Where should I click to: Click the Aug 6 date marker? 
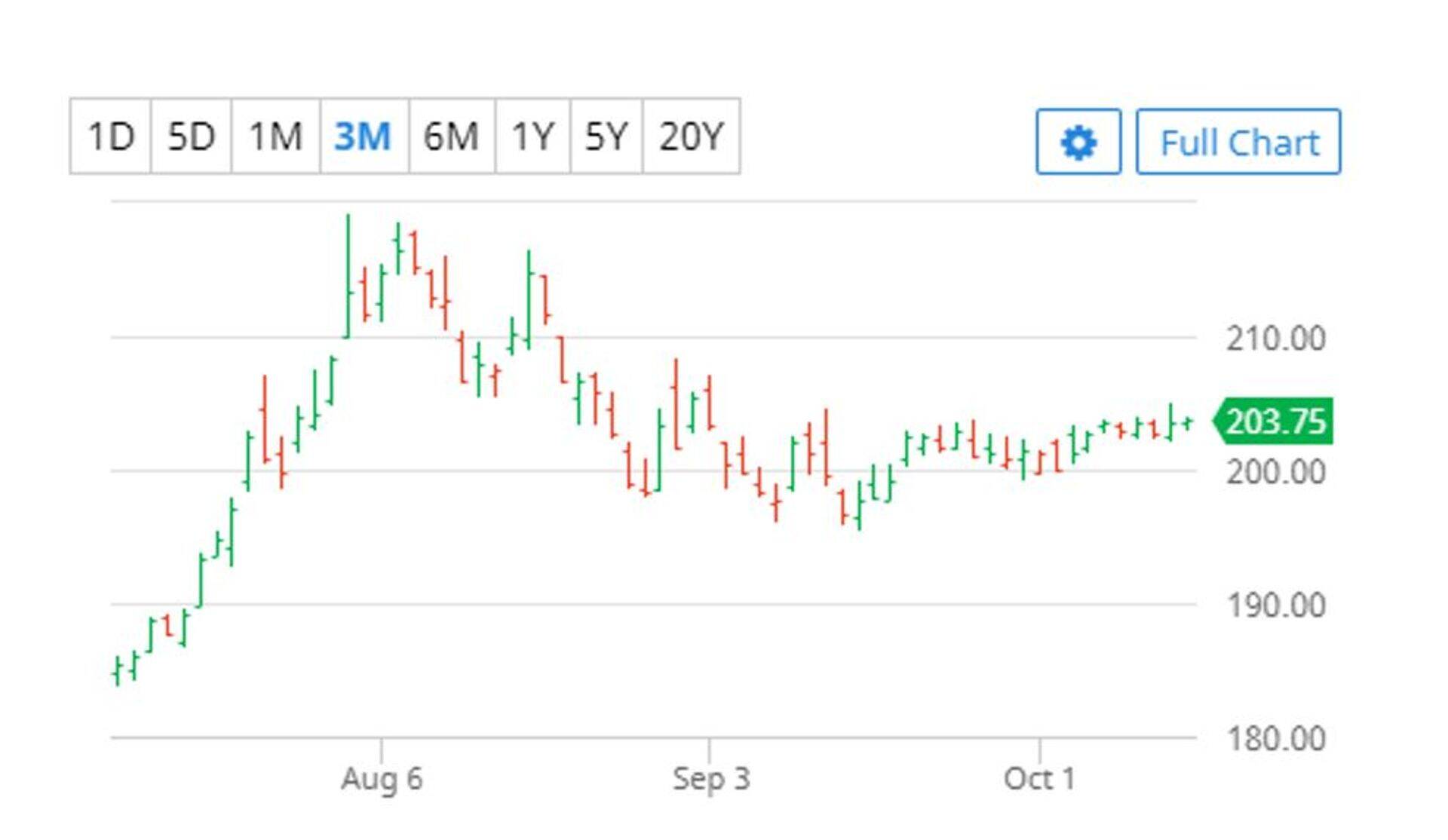(382, 778)
